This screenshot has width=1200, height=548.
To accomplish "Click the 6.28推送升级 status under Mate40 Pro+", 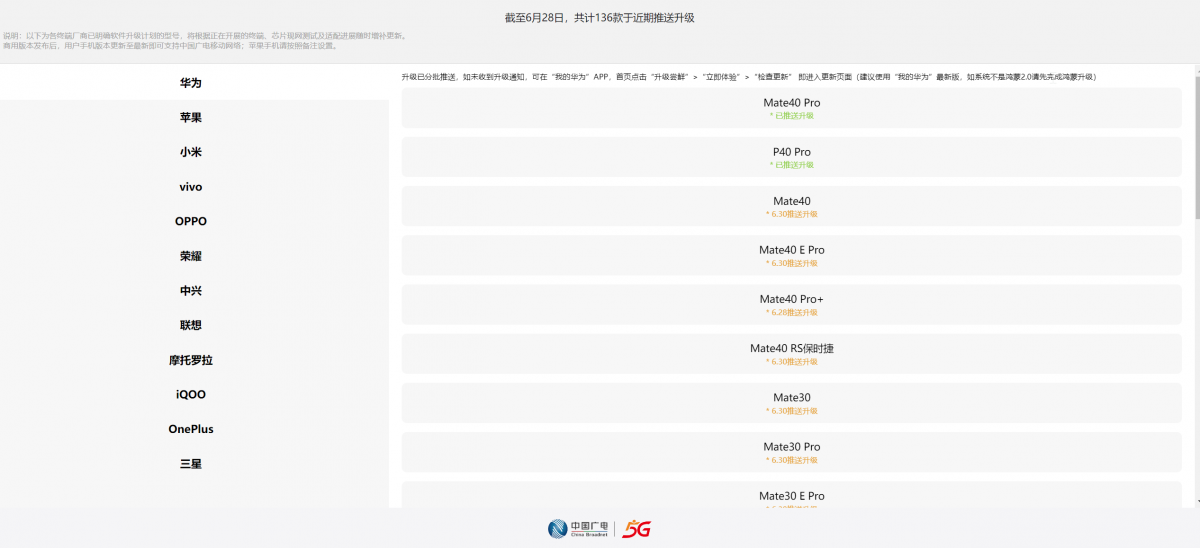I will click(x=791, y=312).
